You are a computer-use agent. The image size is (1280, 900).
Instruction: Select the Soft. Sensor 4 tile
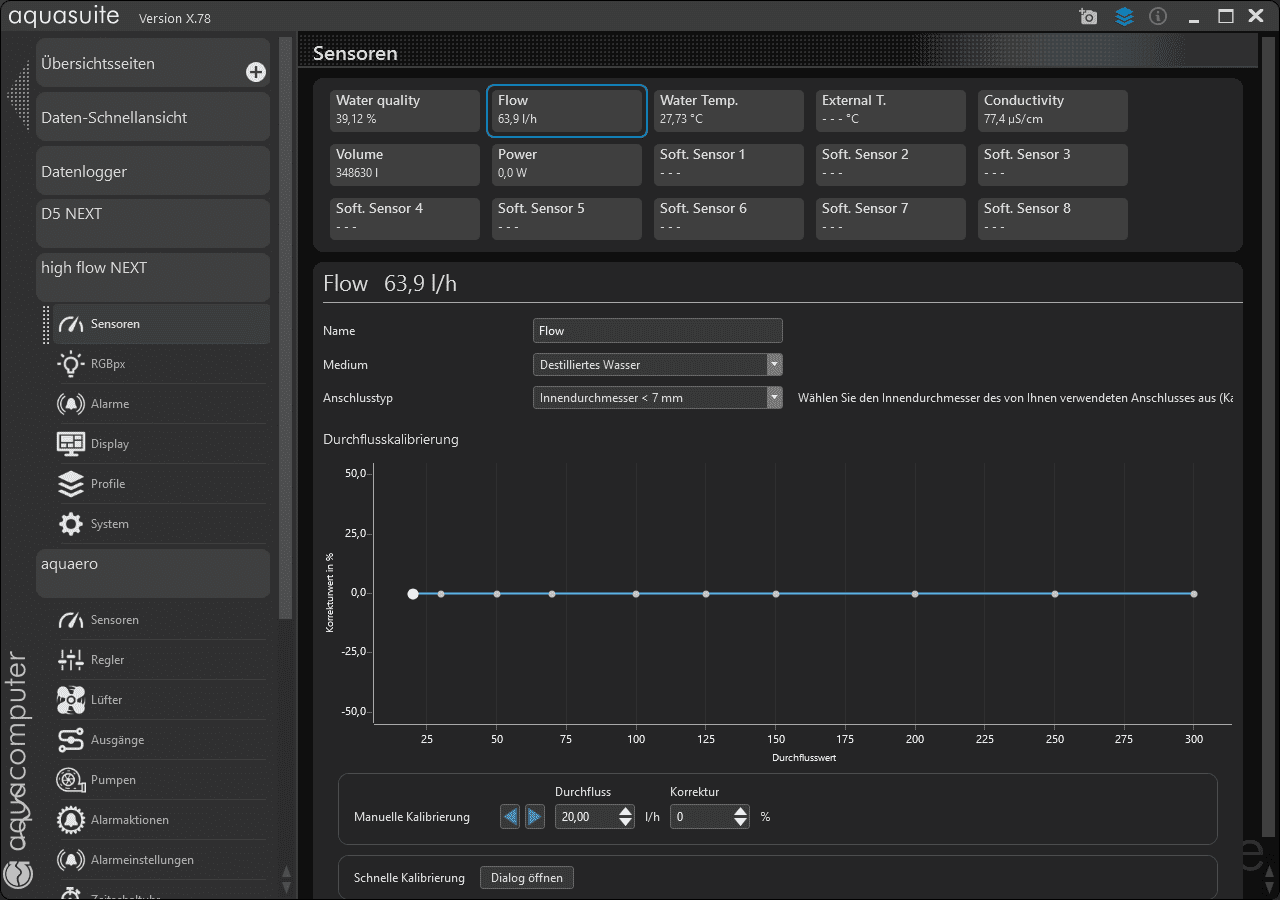point(405,219)
